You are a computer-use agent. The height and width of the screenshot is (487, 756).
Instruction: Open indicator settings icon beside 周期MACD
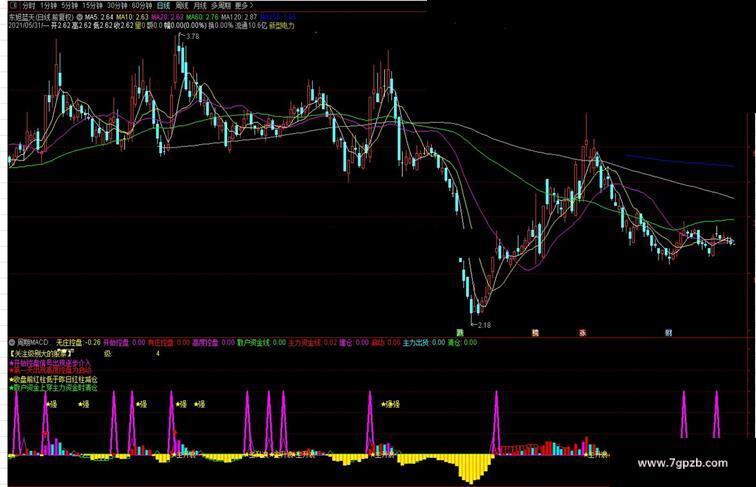click(12, 342)
